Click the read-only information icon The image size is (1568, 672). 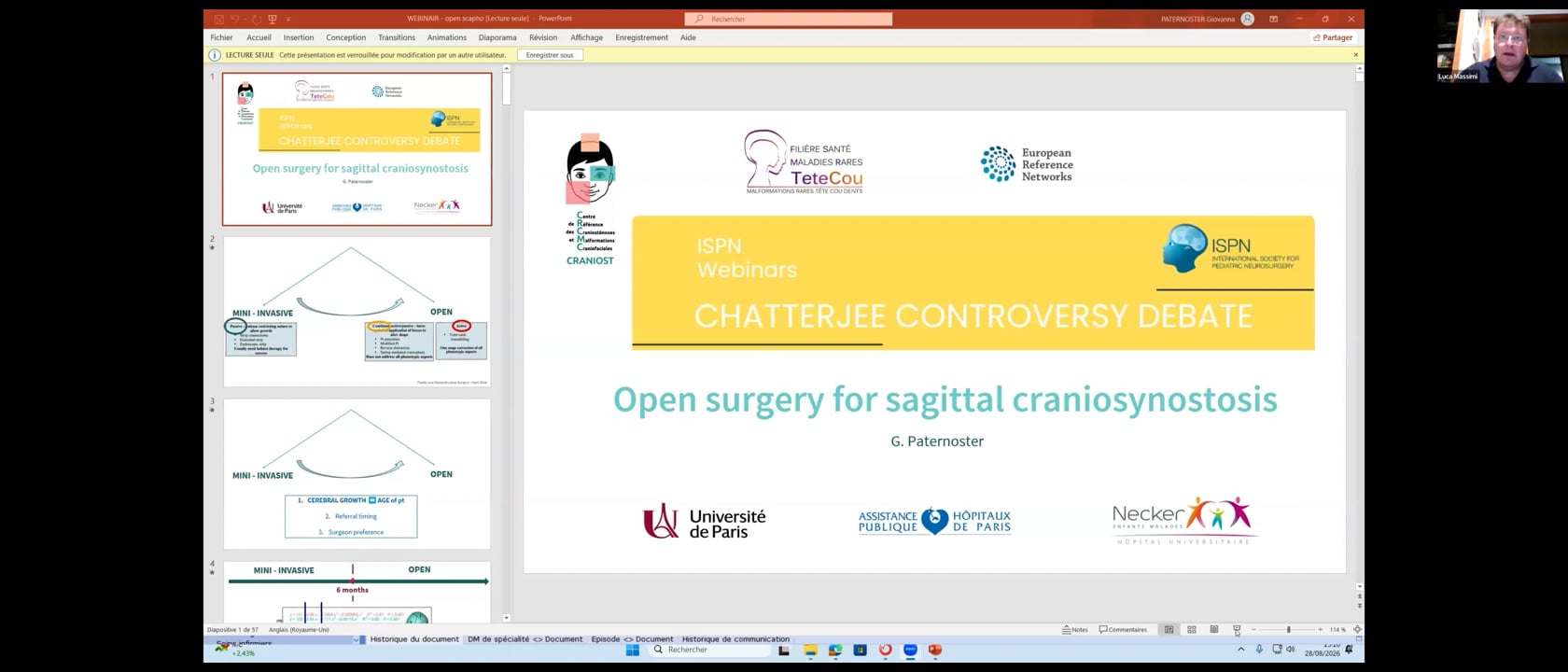(215, 55)
